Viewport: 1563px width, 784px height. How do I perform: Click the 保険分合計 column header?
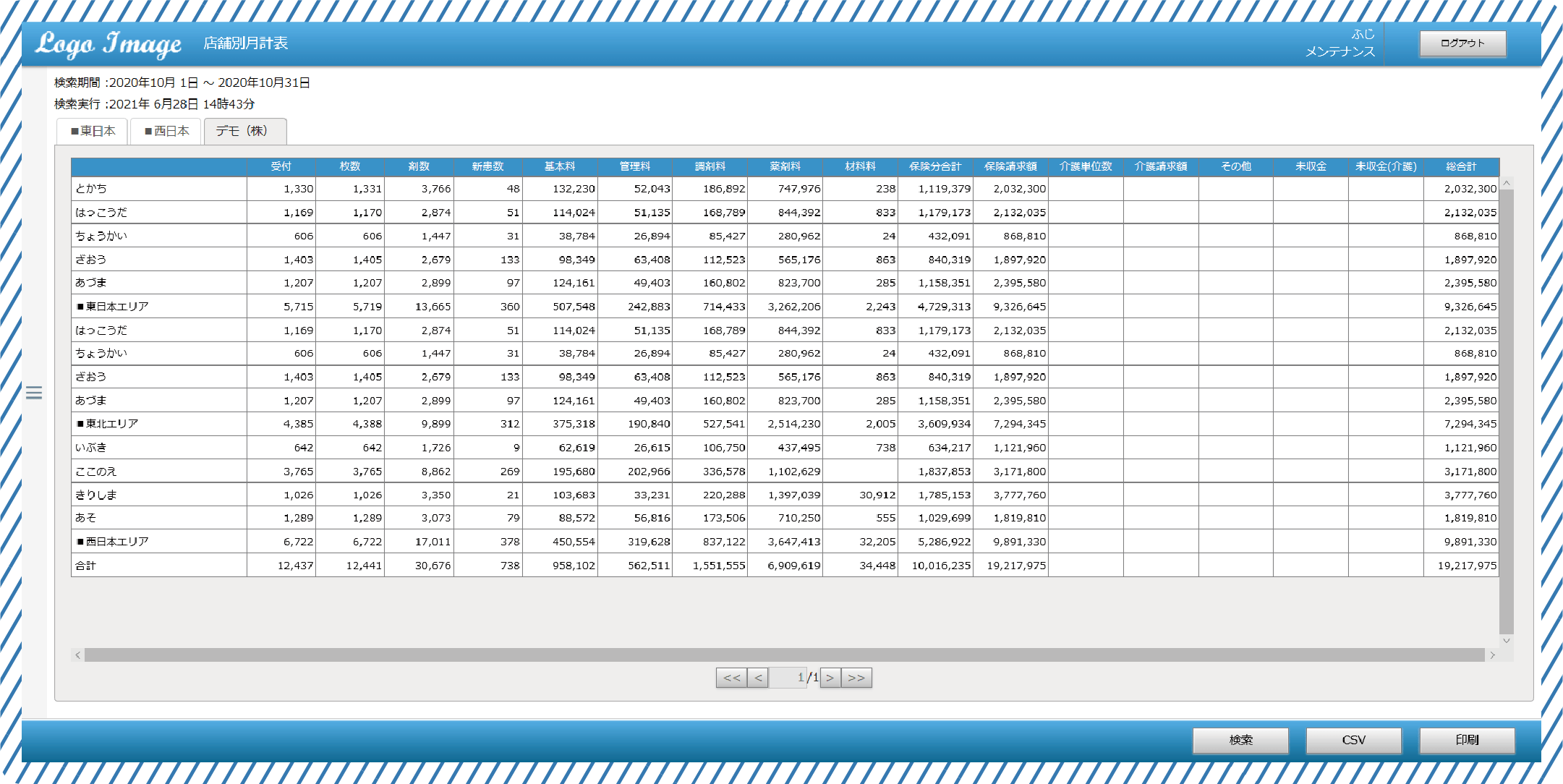[935, 166]
